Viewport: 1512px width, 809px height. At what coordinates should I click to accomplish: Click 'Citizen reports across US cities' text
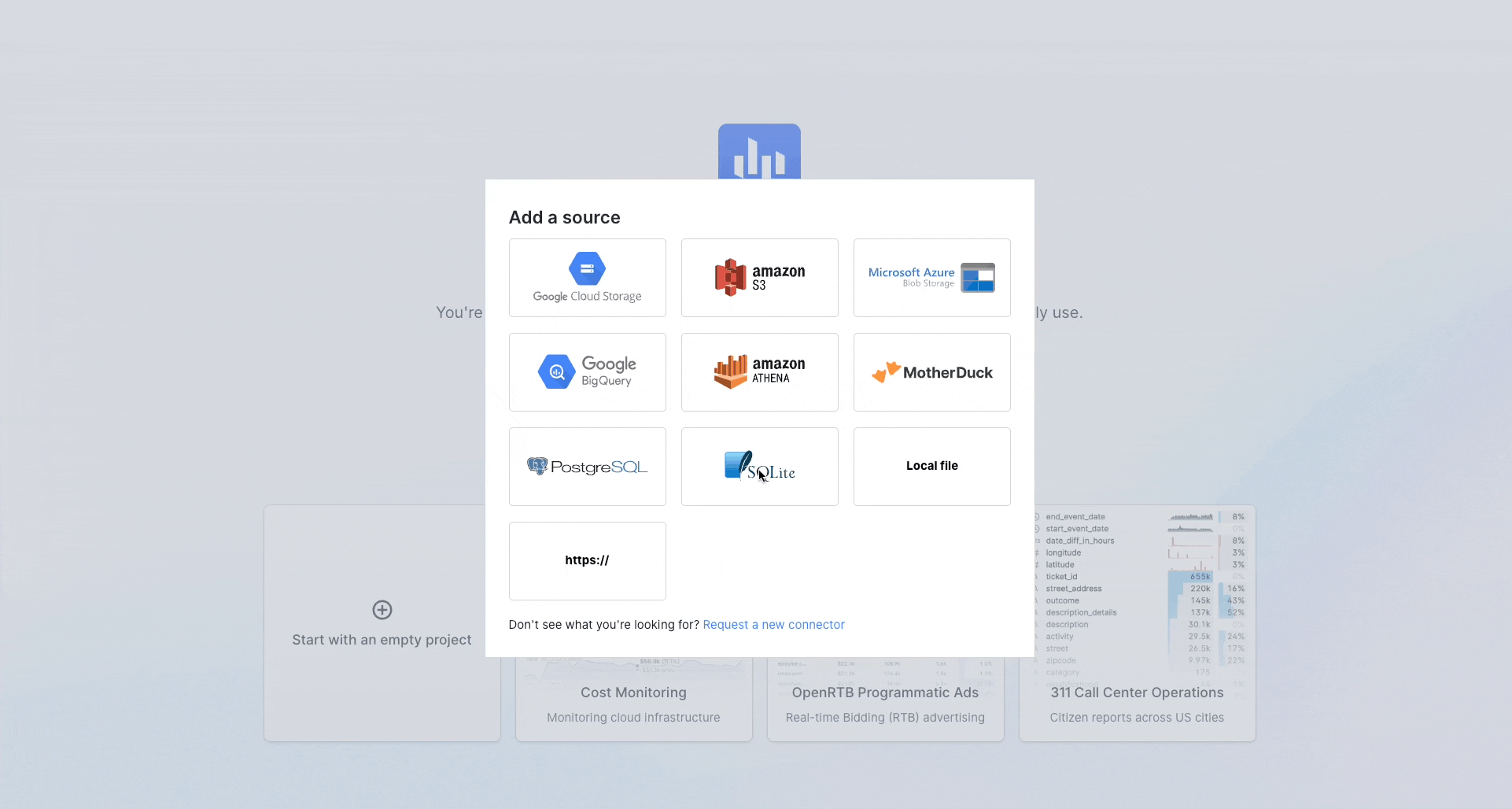1137,718
